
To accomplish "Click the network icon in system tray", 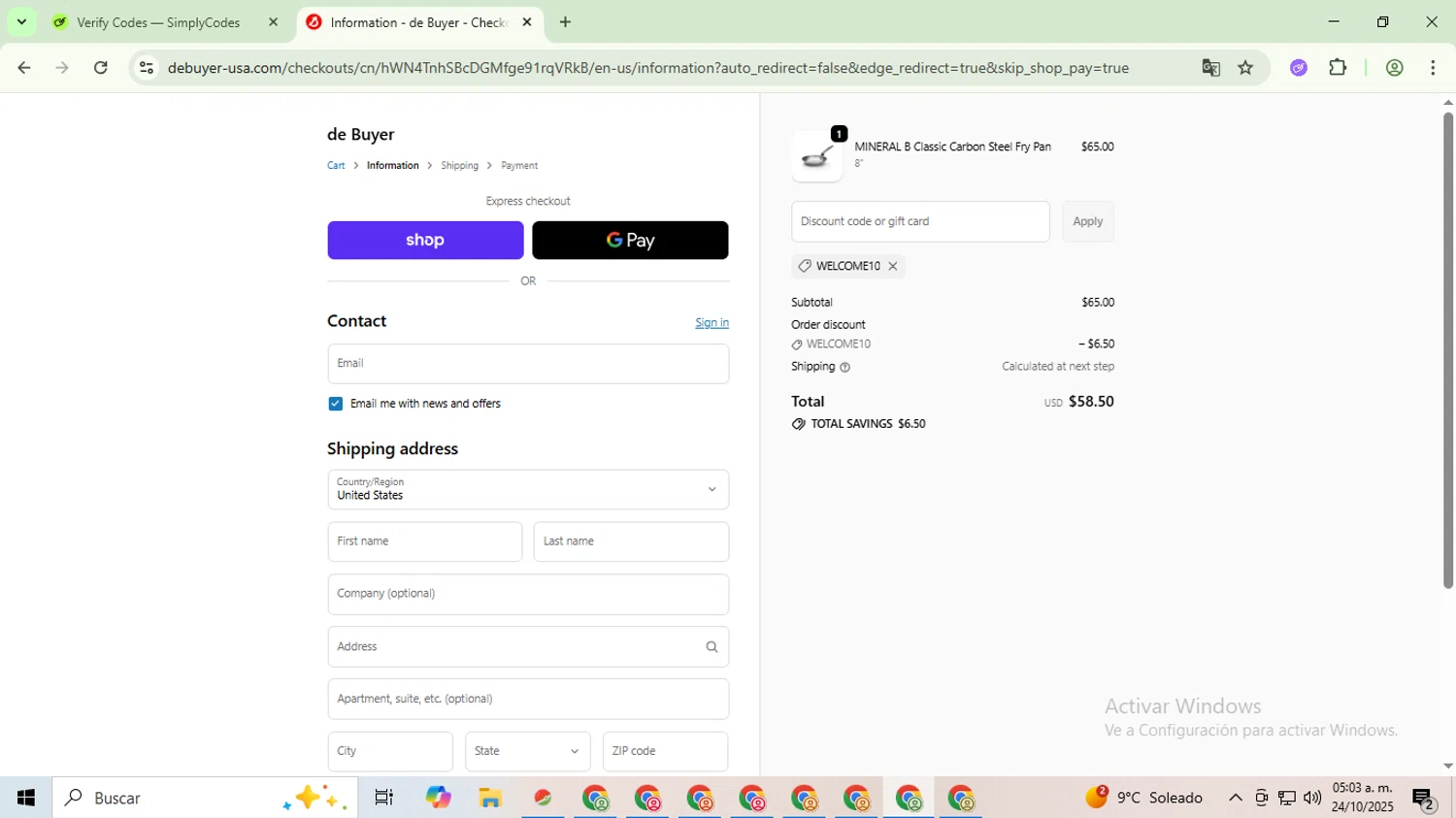I will pyautogui.click(x=1287, y=798).
